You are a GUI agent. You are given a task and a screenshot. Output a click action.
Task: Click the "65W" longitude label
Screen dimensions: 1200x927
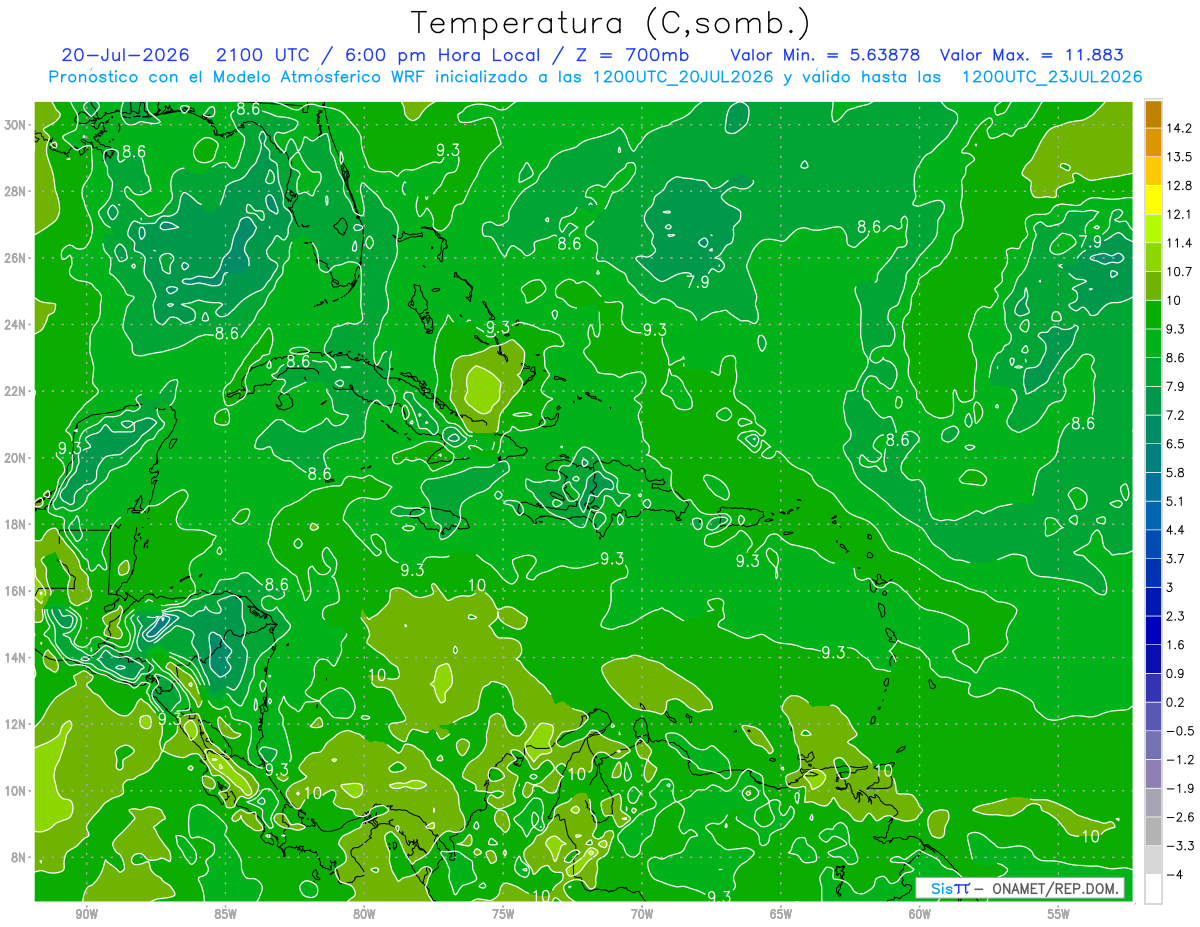point(781,914)
